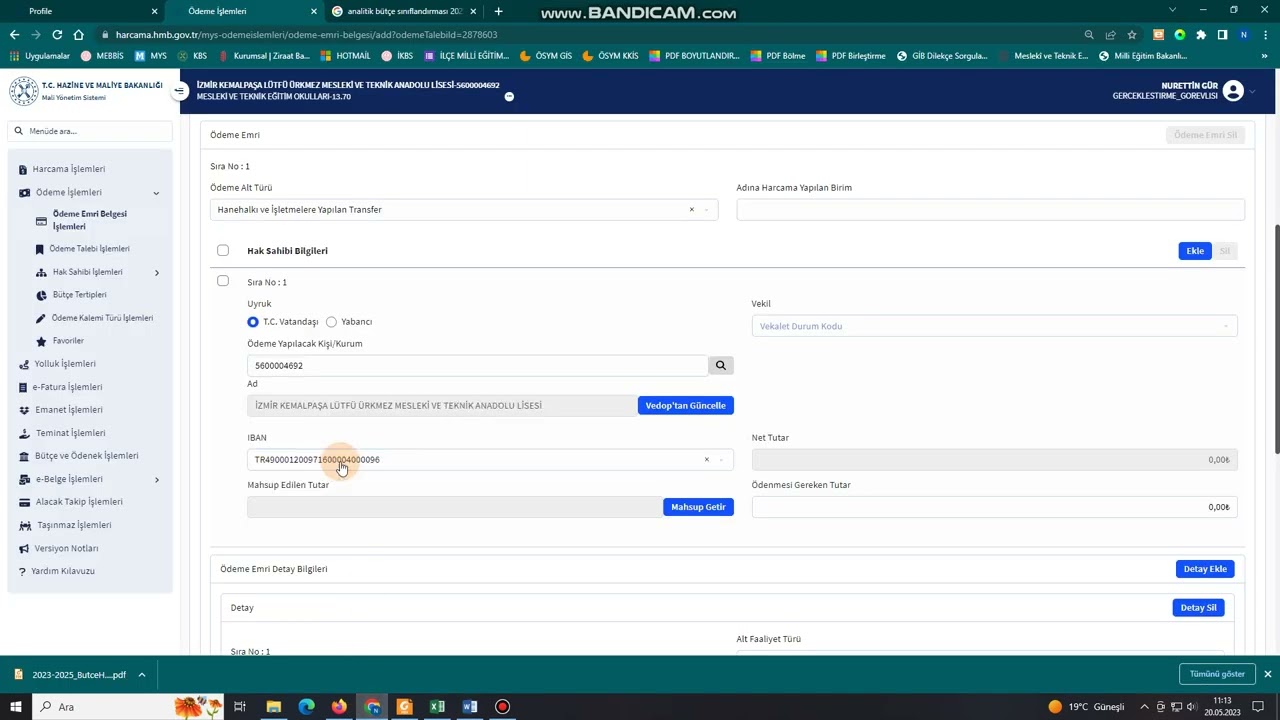The height and width of the screenshot is (720, 1280).
Task: Open the PDF Birleştirme bookmark
Action: pyautogui.click(x=851, y=56)
